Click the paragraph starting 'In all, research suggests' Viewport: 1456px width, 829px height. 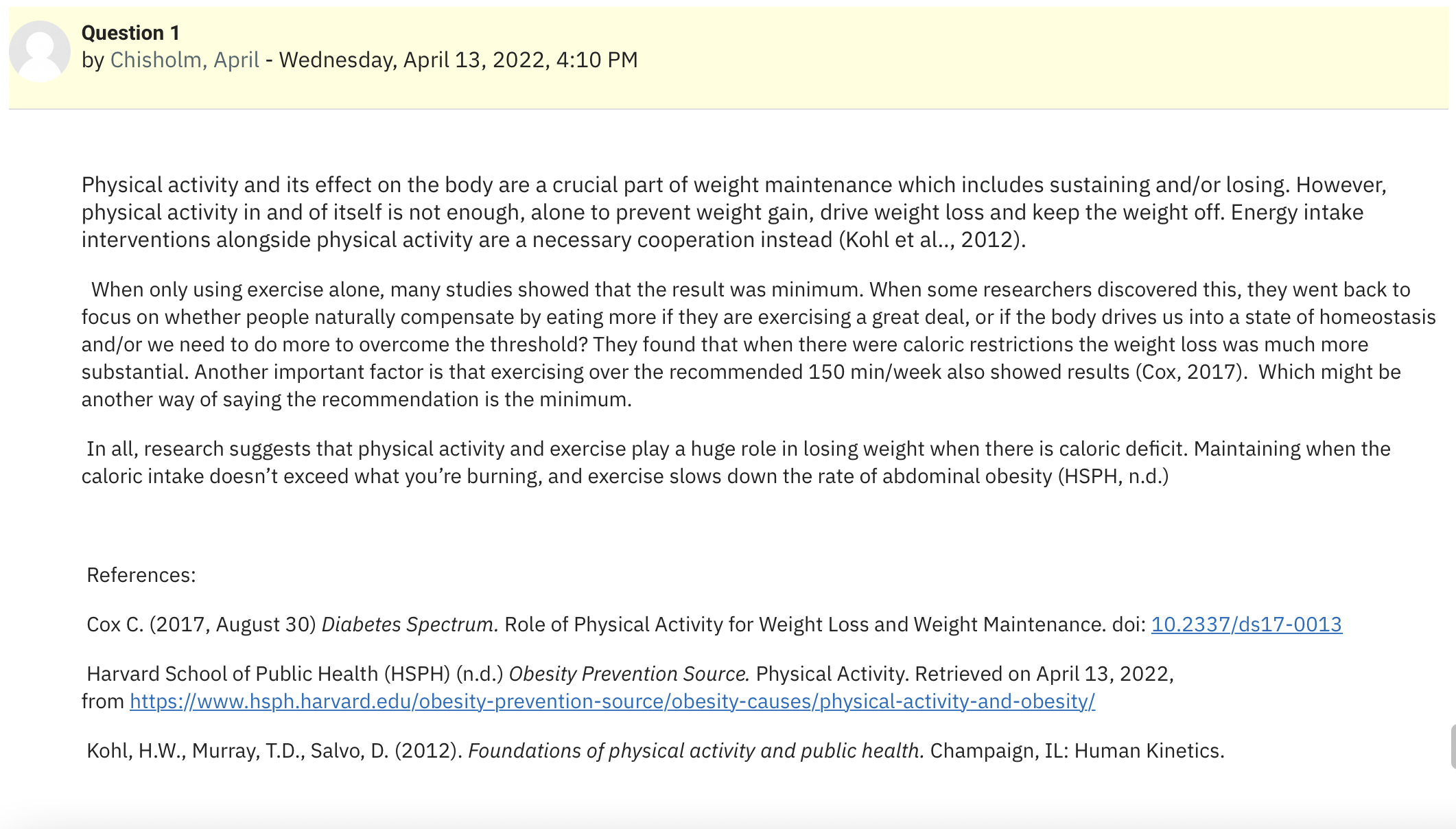pyautogui.click(x=736, y=463)
